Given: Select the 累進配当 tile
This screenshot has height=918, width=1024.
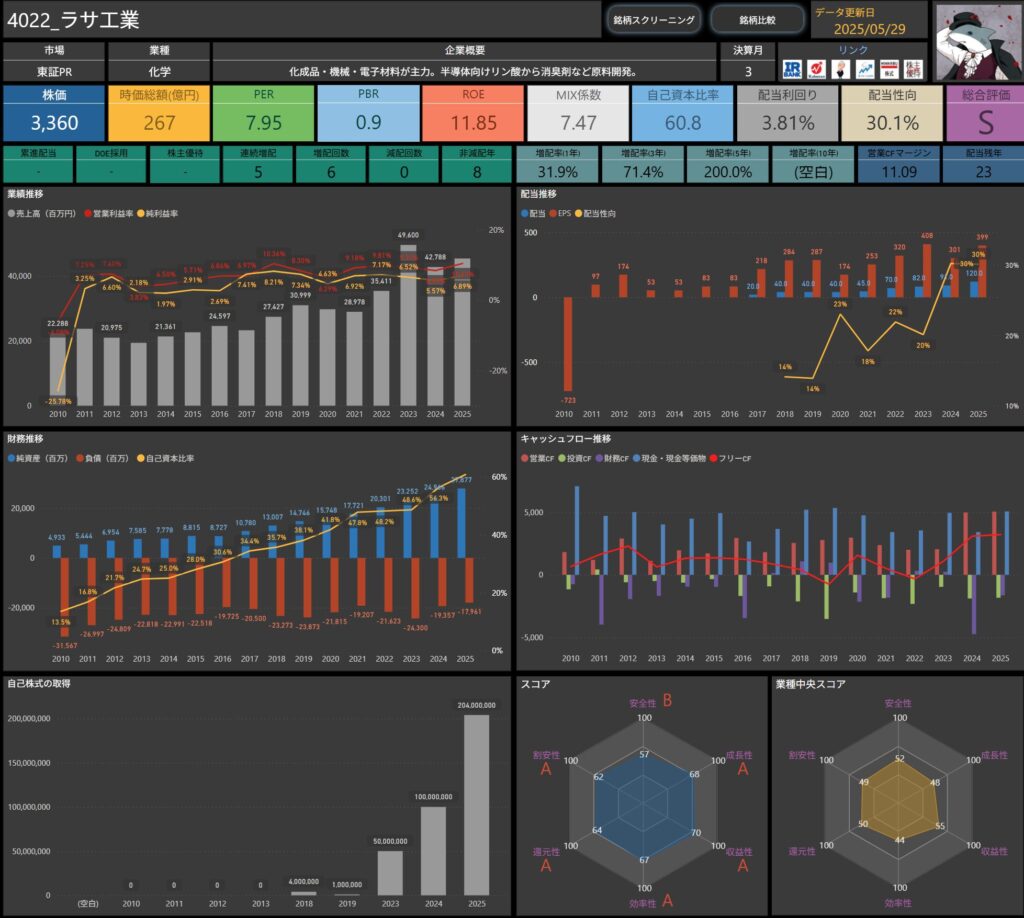Looking at the screenshot, I should click(x=38, y=165).
